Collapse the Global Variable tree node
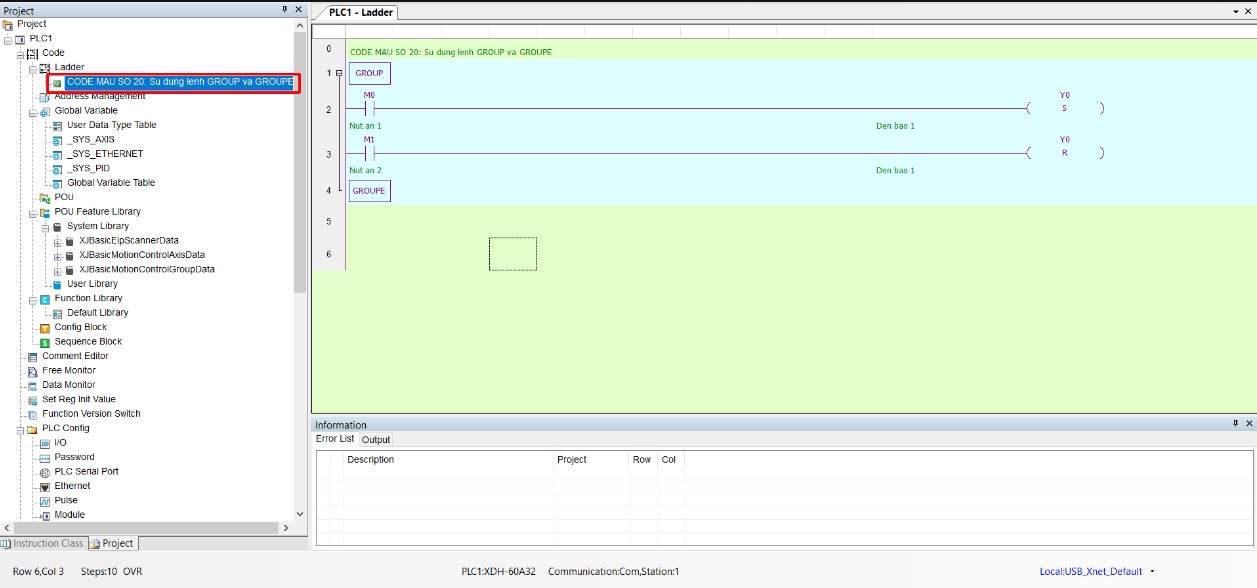1257x588 pixels. 32,111
